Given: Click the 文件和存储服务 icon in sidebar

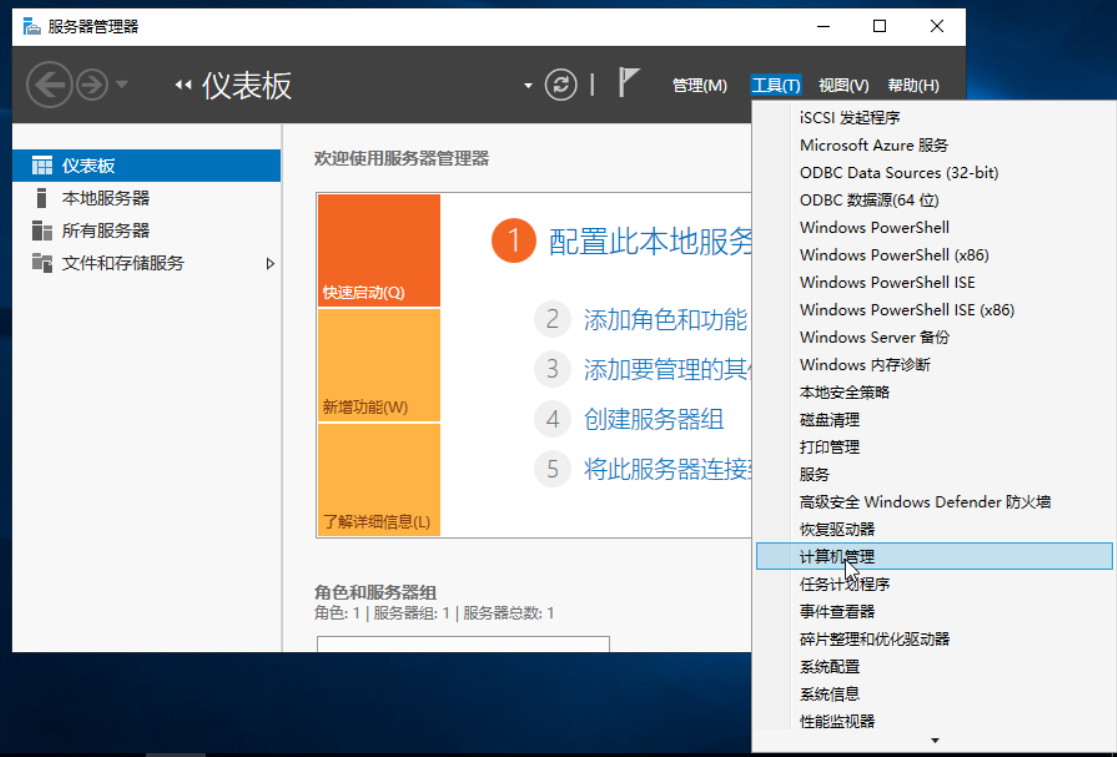Looking at the screenshot, I should pos(42,263).
